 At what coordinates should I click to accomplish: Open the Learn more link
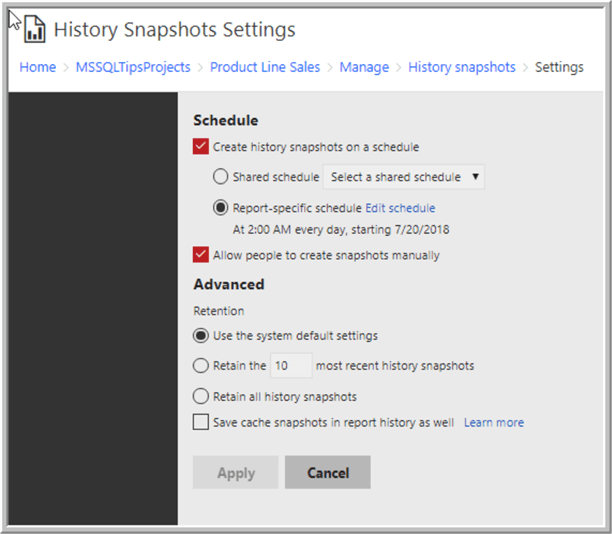(x=494, y=422)
